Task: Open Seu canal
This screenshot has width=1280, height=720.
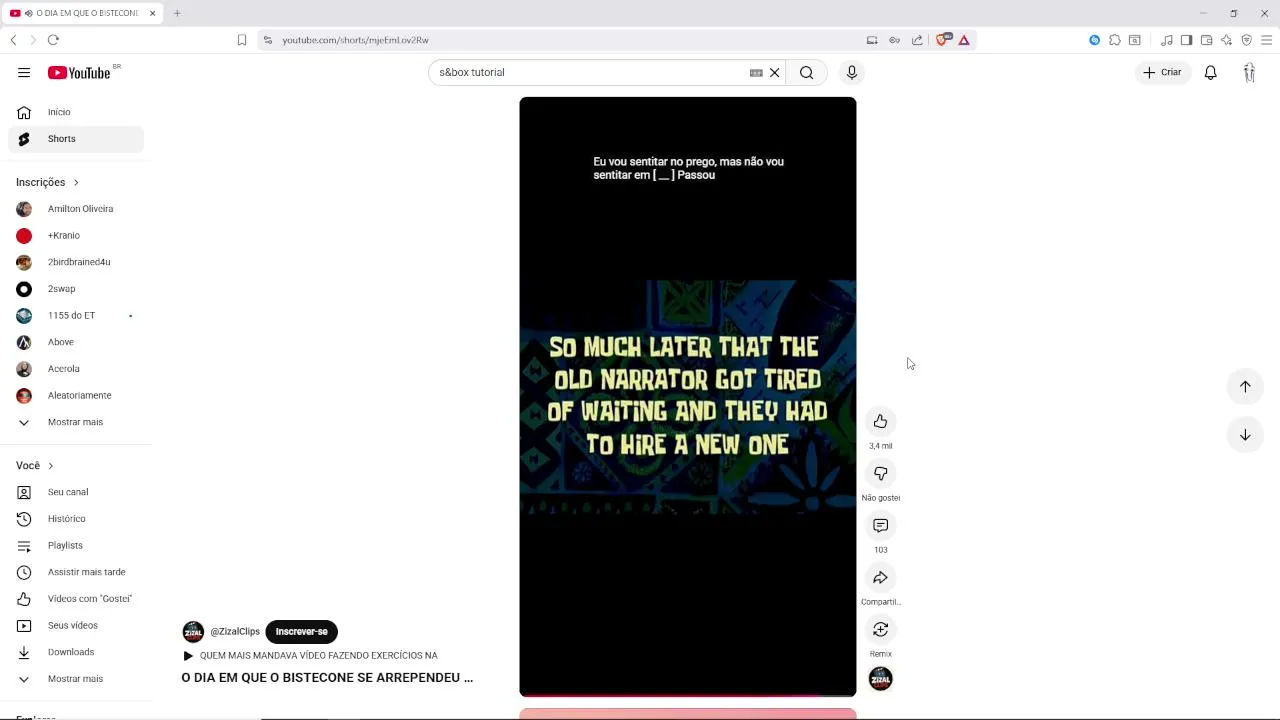Action: (76, 492)
